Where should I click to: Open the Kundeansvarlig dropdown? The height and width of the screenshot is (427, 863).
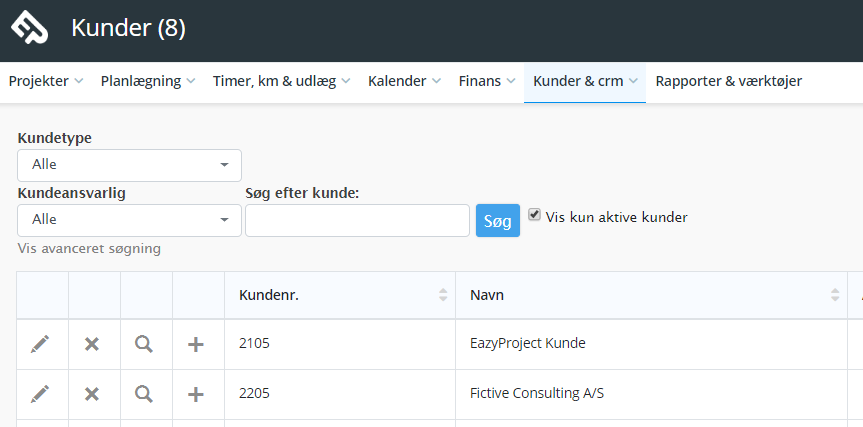pyautogui.click(x=129, y=220)
